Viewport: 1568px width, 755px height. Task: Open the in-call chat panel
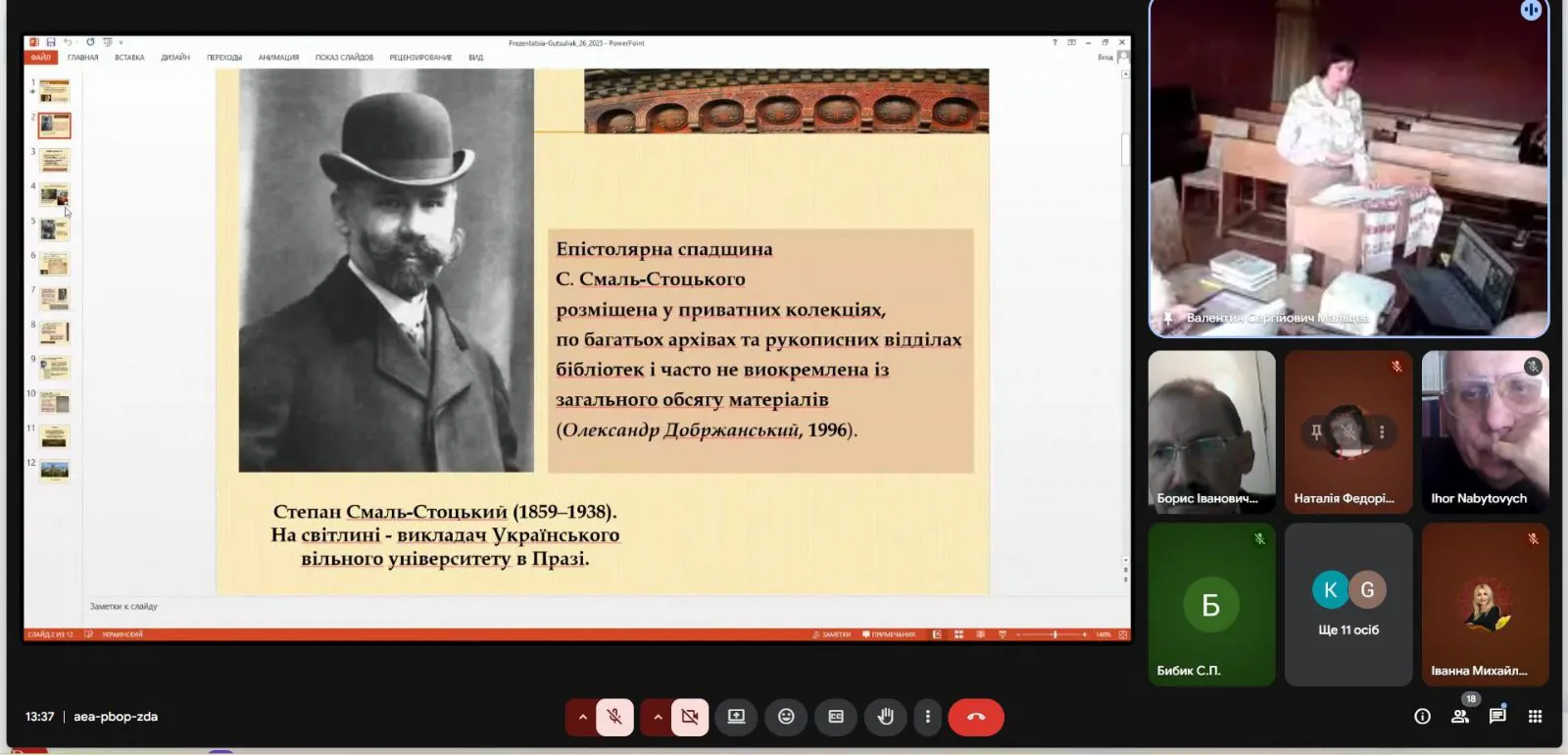coord(1497,717)
